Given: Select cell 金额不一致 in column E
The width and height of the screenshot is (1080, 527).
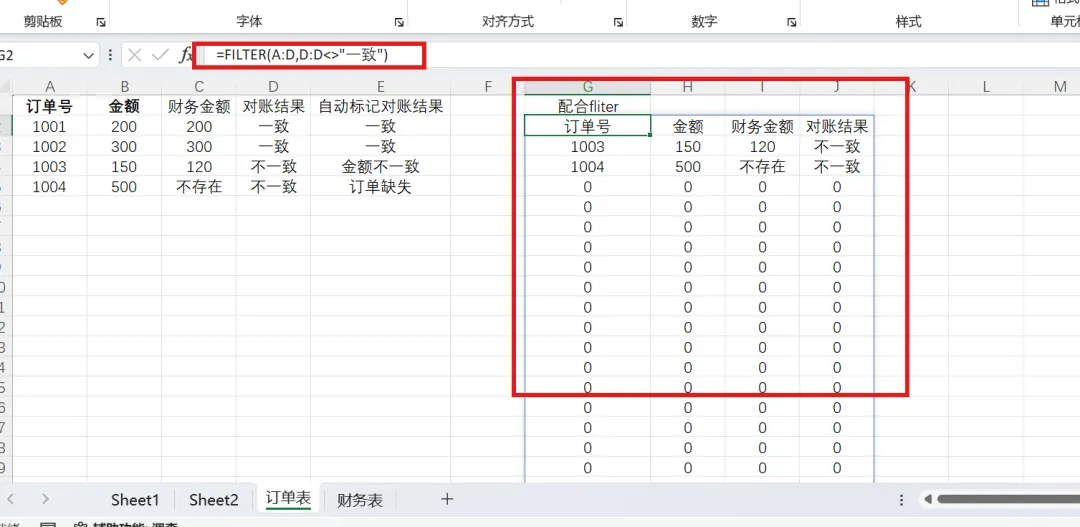Looking at the screenshot, I should tap(380, 167).
